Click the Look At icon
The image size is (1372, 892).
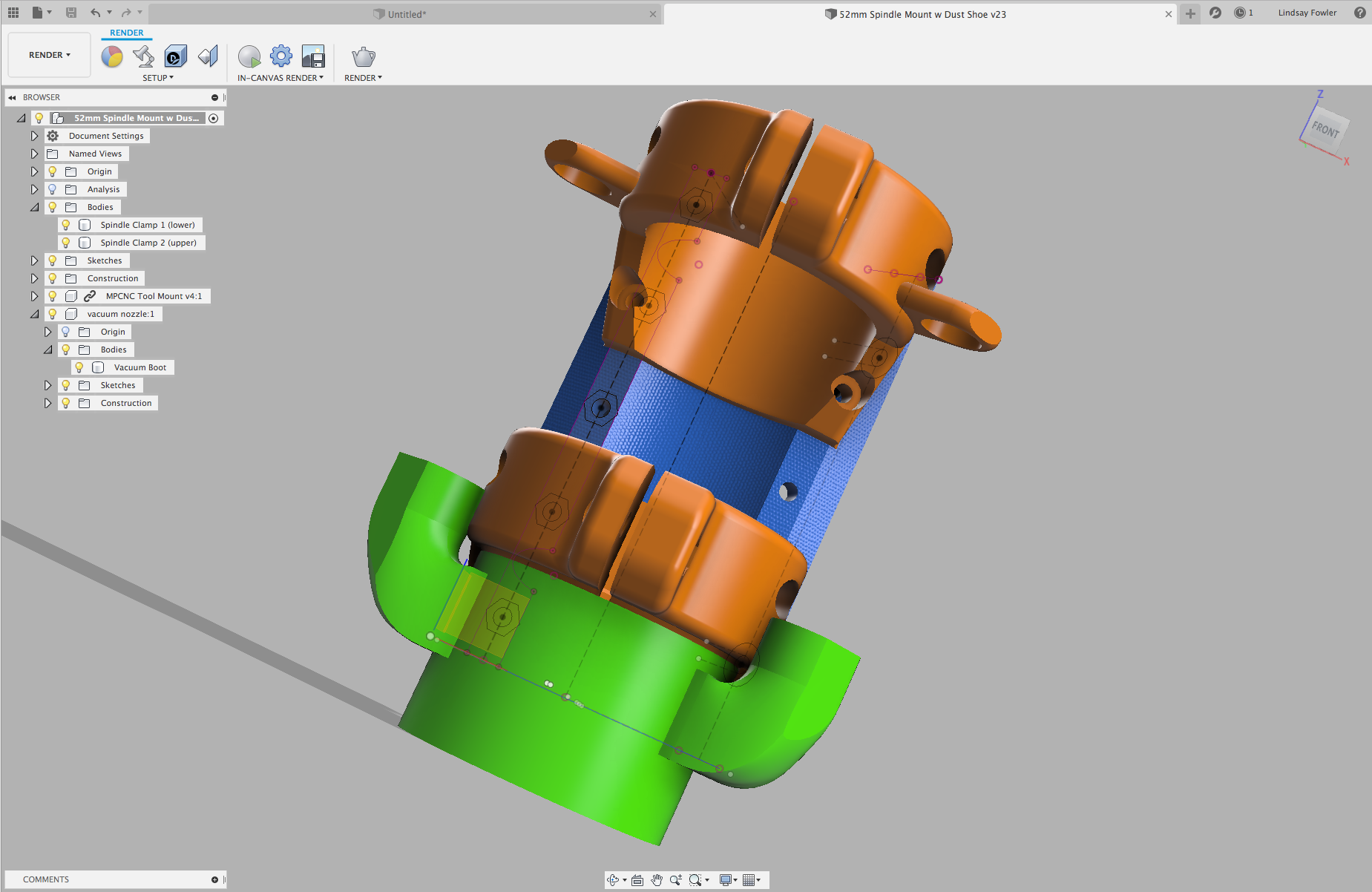[x=637, y=880]
